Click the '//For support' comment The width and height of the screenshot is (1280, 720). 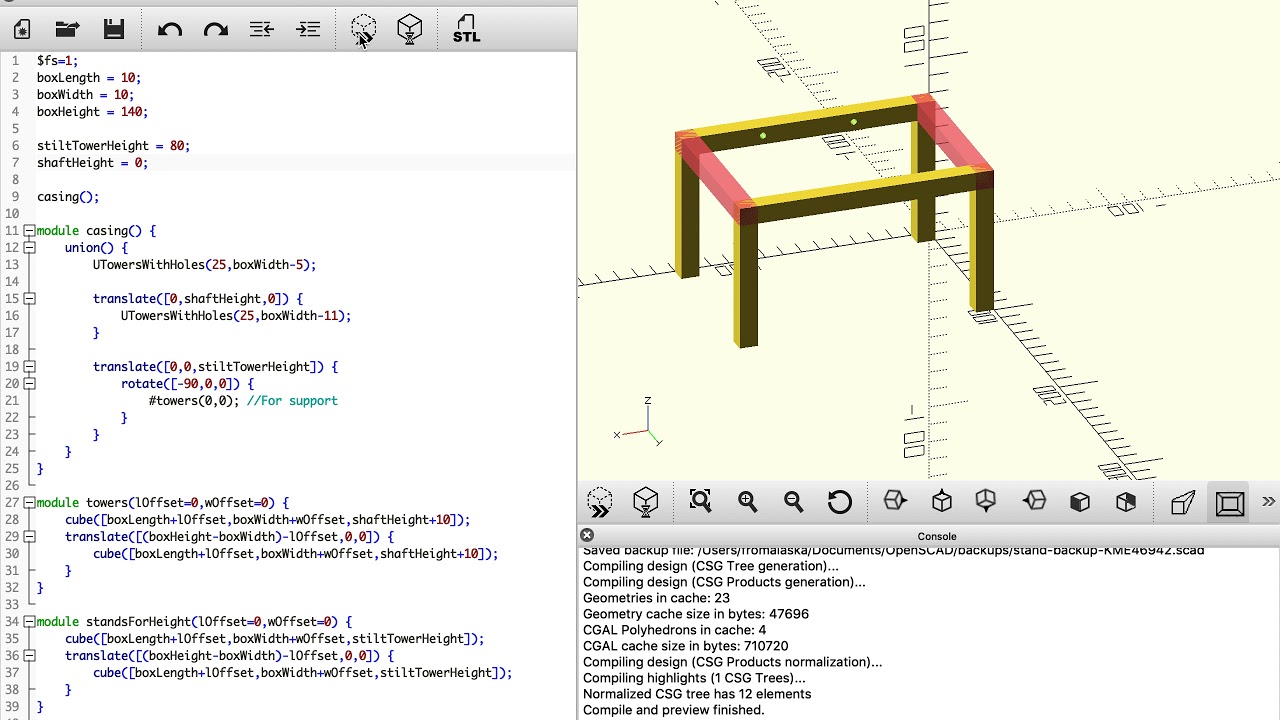pos(292,401)
